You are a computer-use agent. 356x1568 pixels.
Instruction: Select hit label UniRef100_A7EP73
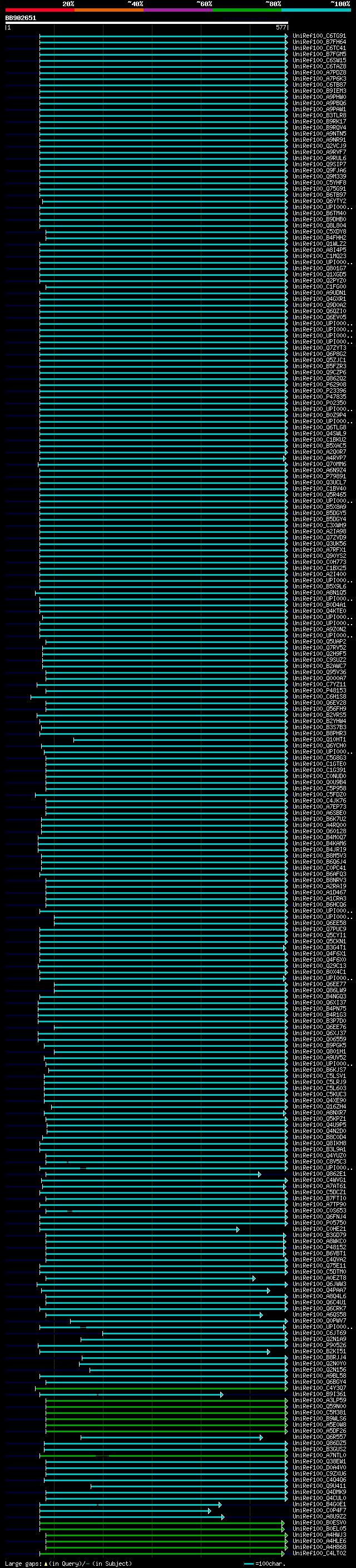point(319,808)
